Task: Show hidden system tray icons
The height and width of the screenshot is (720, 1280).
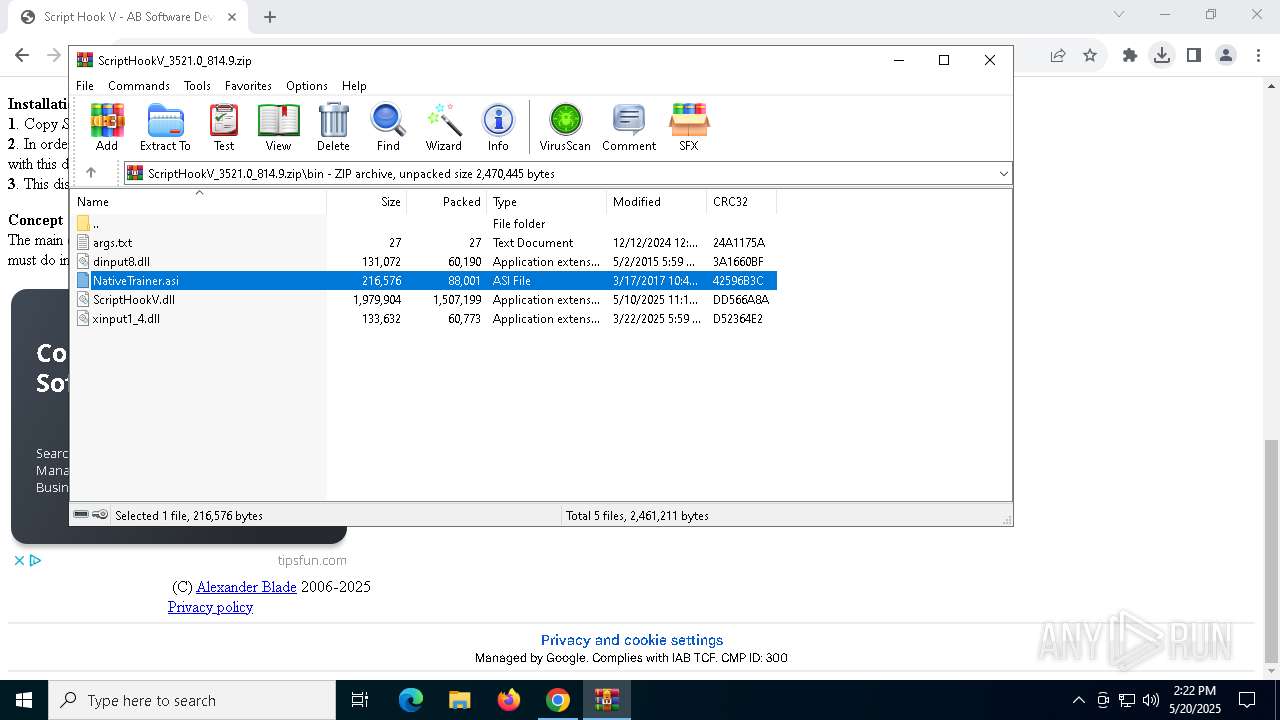Action: (1078, 700)
